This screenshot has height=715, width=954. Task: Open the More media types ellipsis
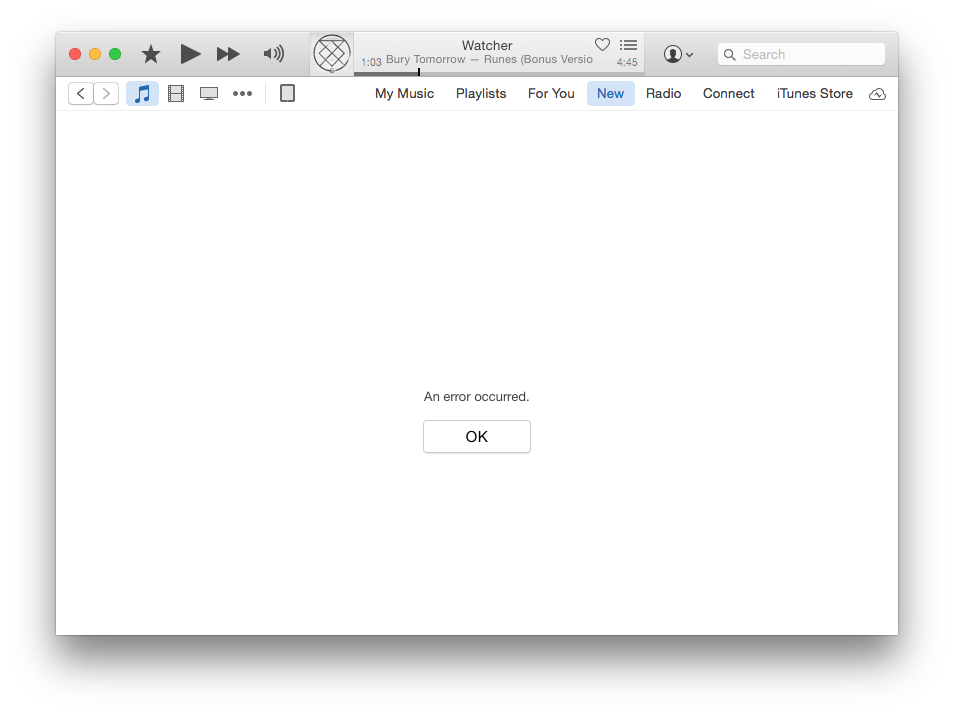click(242, 94)
